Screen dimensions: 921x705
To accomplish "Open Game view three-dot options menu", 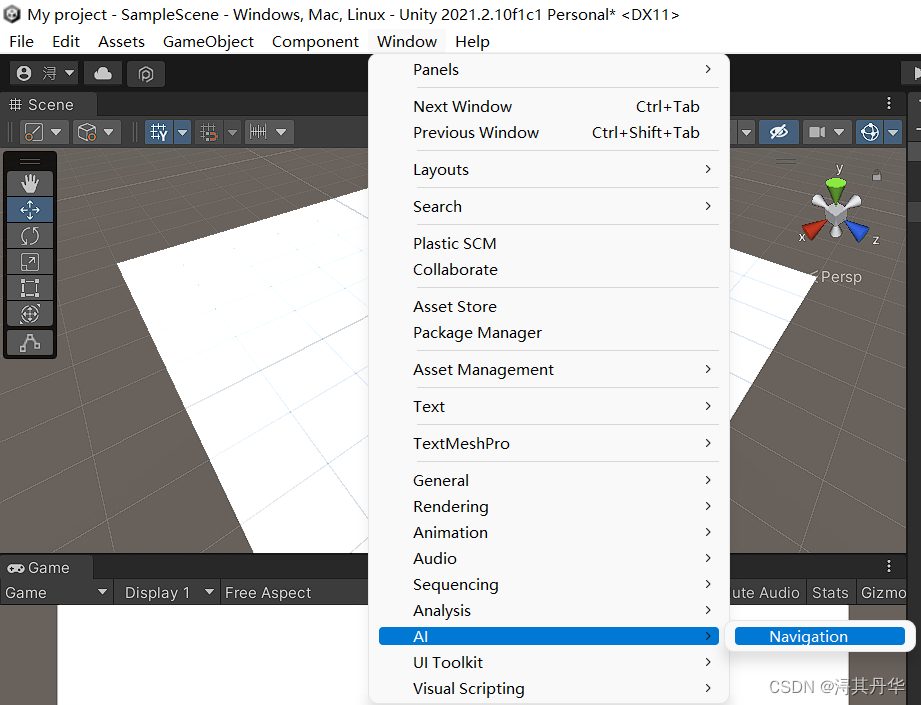I will point(889,566).
